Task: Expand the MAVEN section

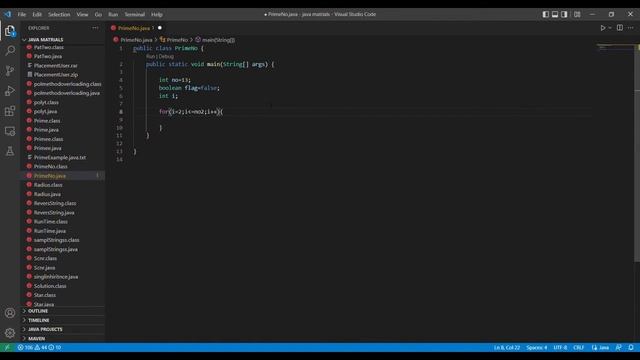Action: [36, 338]
